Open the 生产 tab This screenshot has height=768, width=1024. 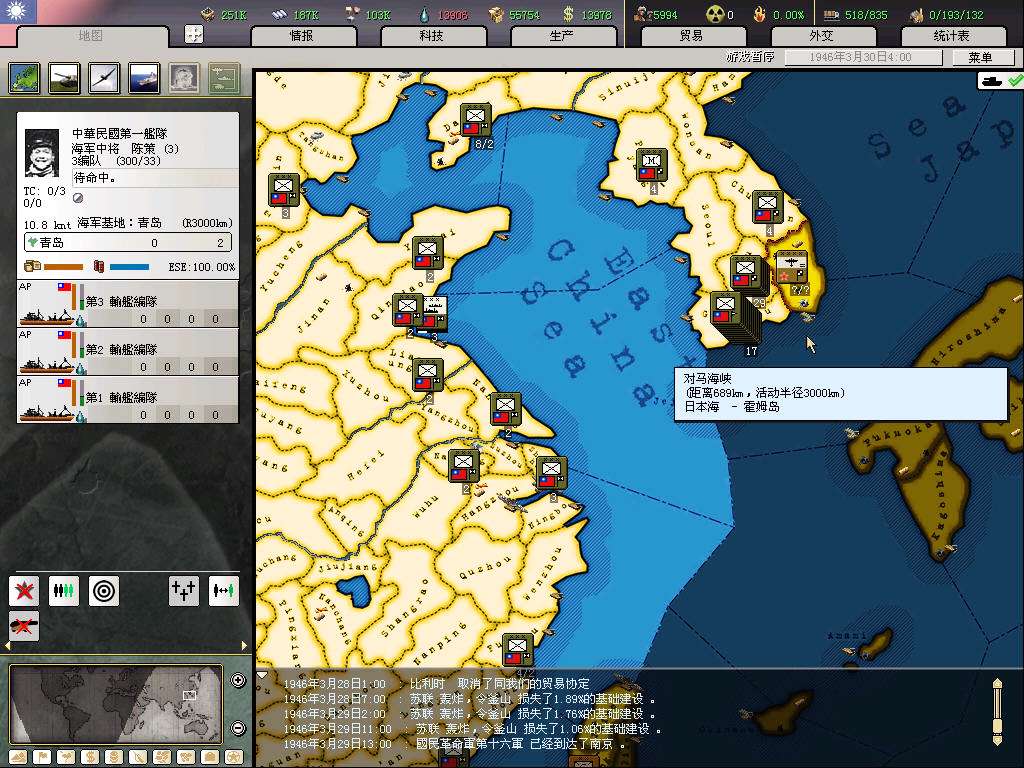pos(562,35)
